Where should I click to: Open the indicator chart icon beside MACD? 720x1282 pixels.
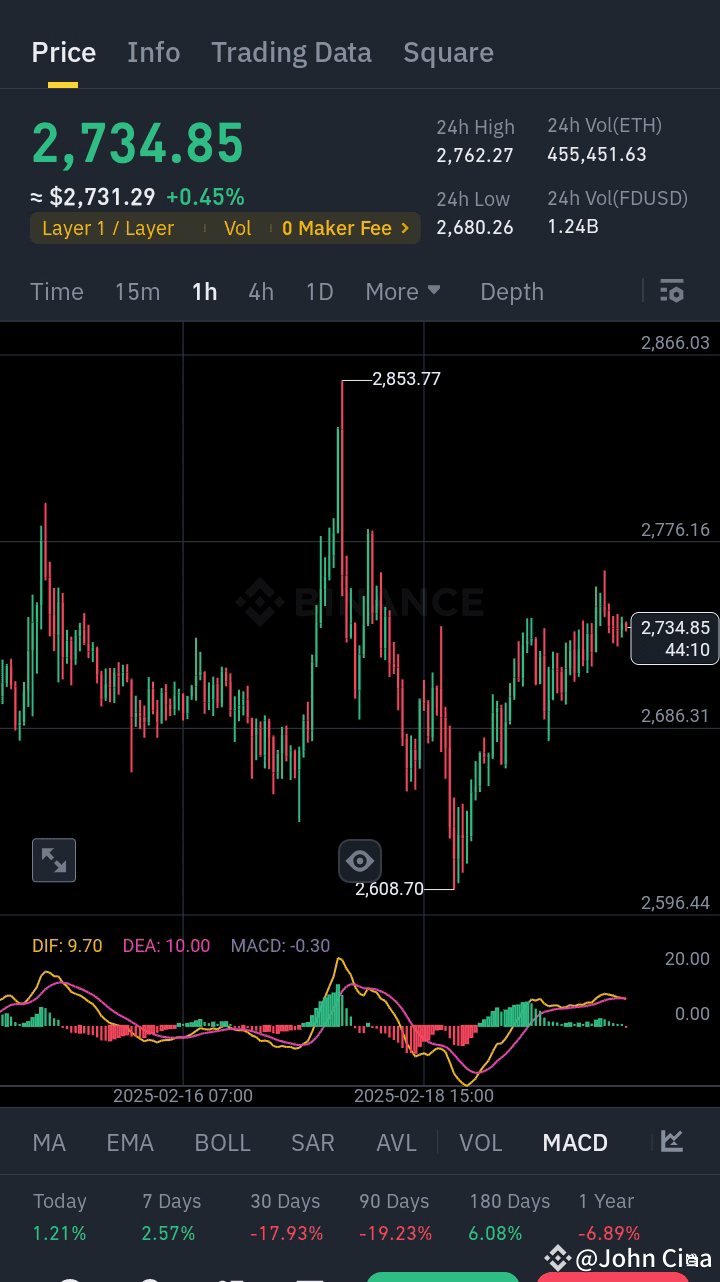pyautogui.click(x=672, y=1141)
